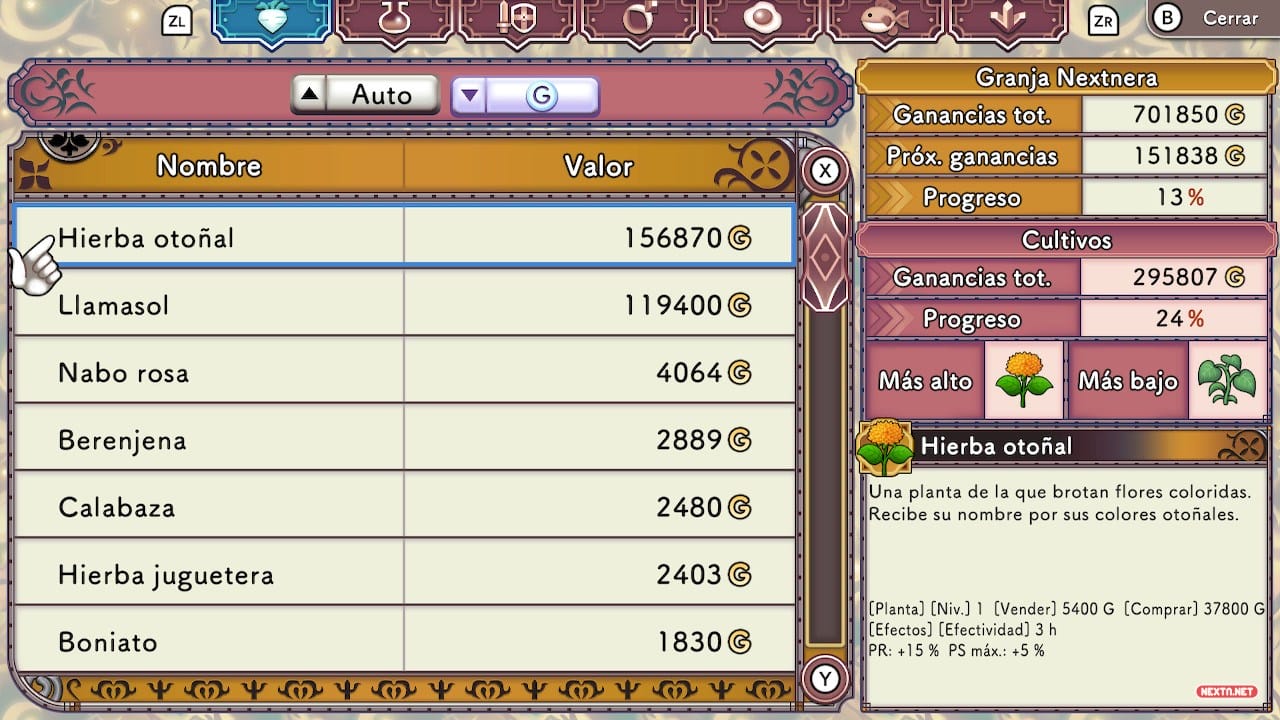
Task: Click the X button above the scrollbar
Action: pos(825,171)
